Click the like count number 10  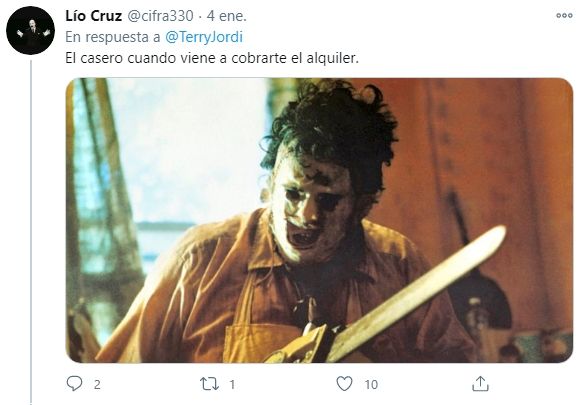click(x=371, y=385)
